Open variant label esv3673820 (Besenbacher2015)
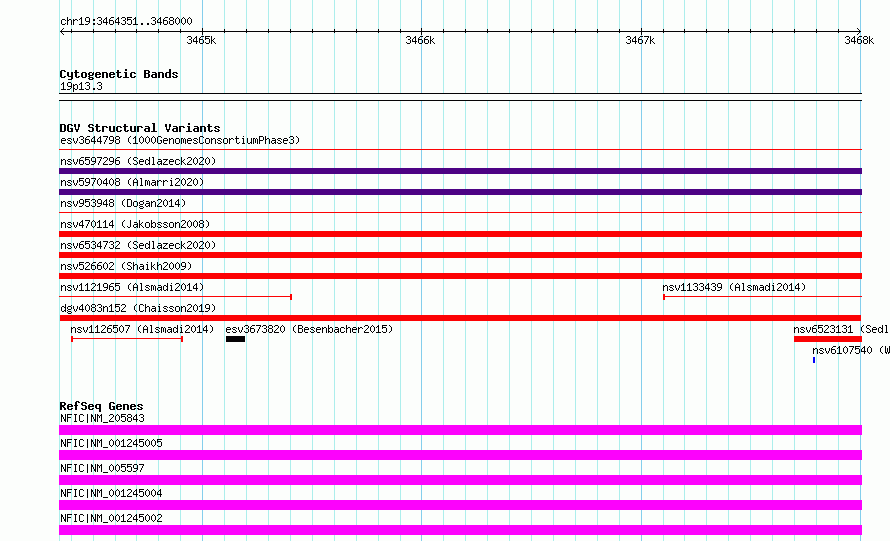This screenshot has height=541, width=890. click(x=309, y=329)
